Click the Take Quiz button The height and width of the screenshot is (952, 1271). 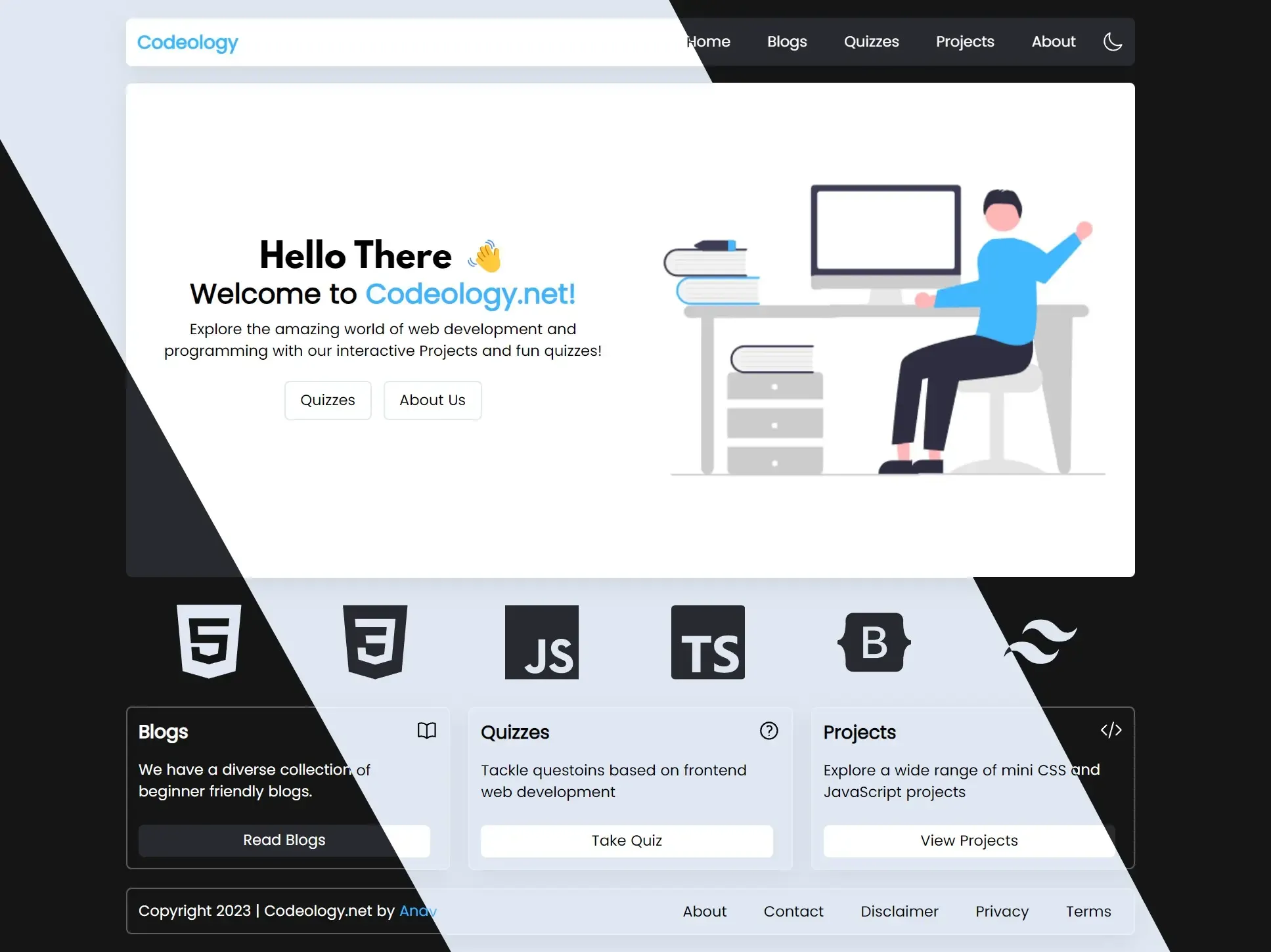(x=627, y=840)
